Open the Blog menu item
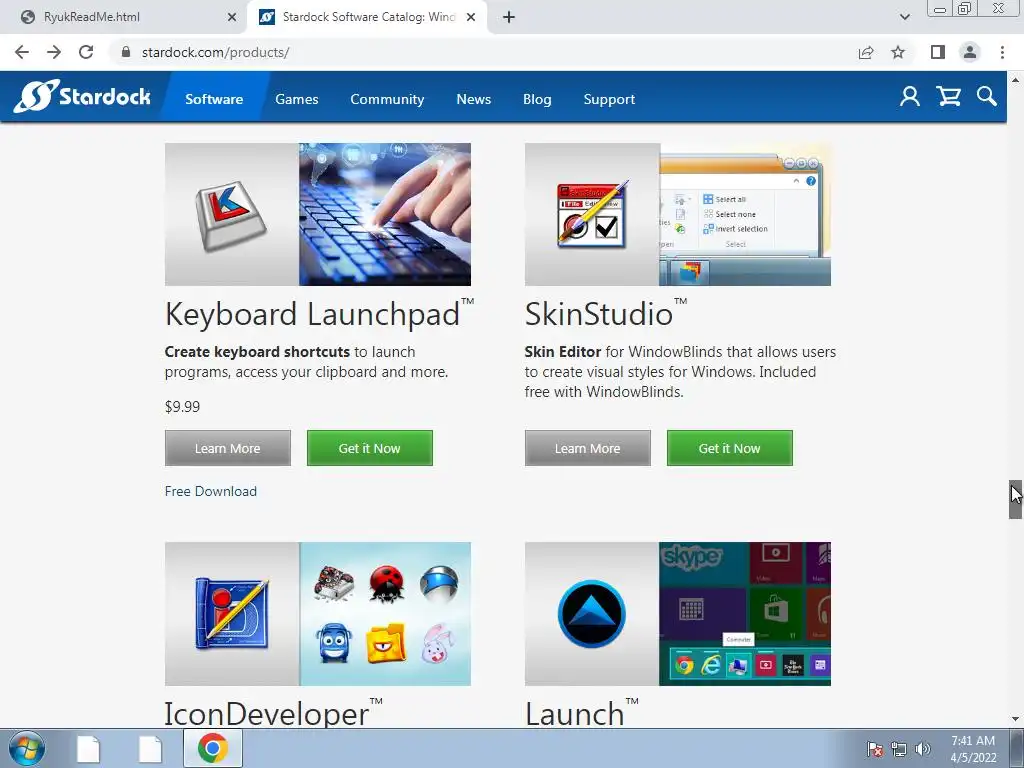 click(x=537, y=99)
